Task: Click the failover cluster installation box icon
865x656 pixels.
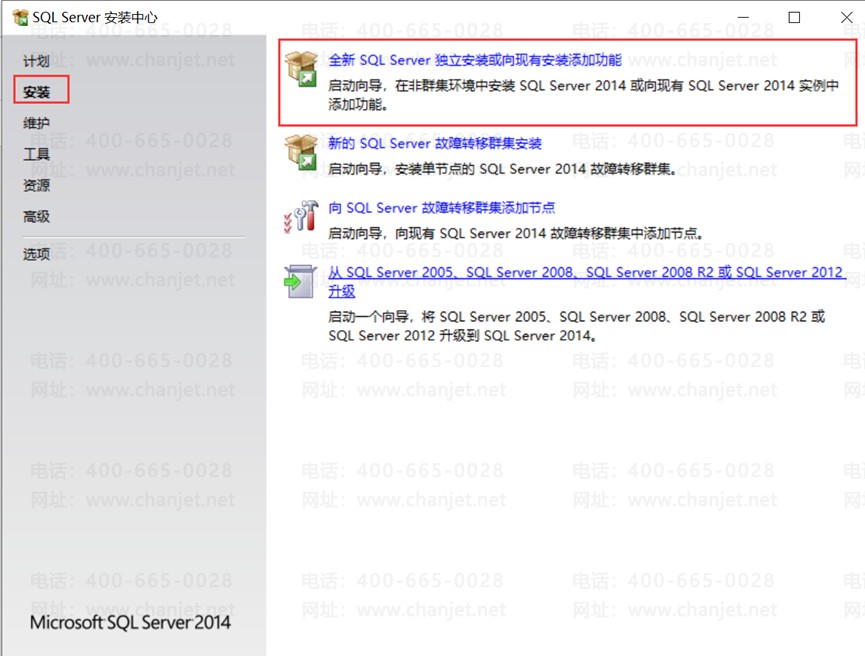Action: pos(301,152)
